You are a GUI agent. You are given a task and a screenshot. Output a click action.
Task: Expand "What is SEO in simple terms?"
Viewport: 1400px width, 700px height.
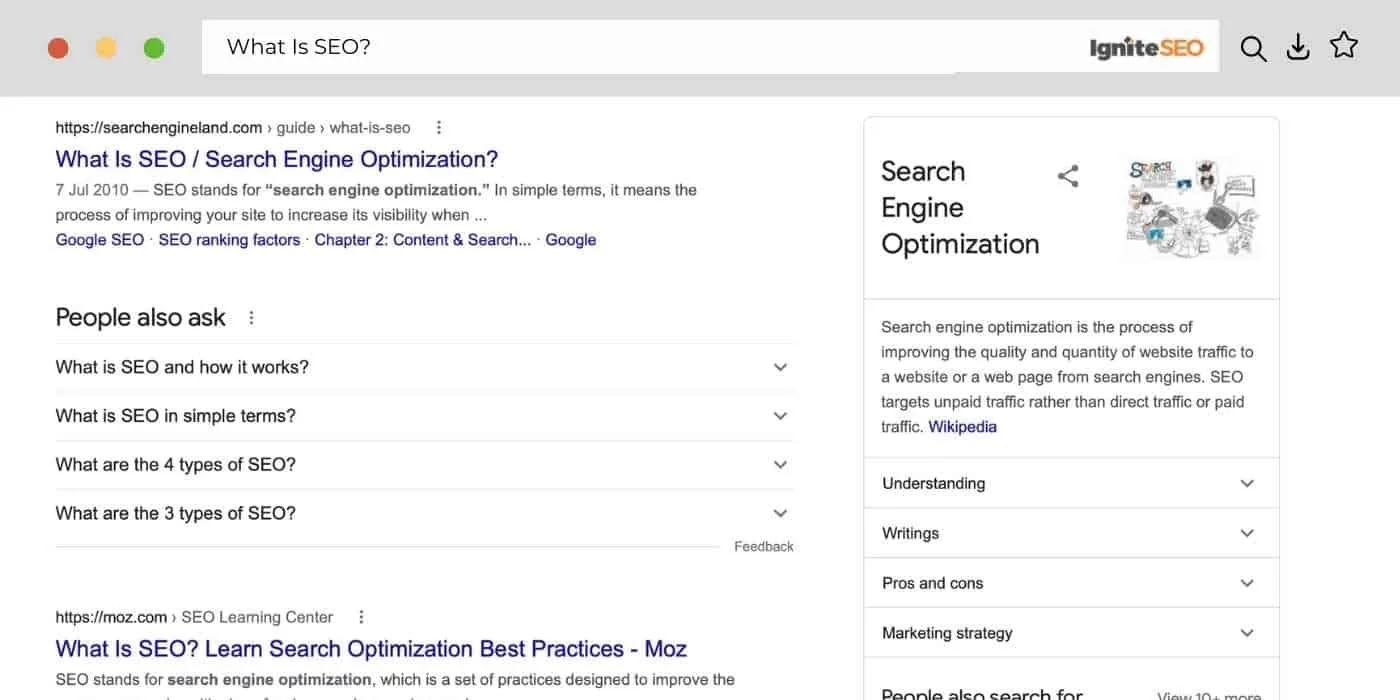780,416
